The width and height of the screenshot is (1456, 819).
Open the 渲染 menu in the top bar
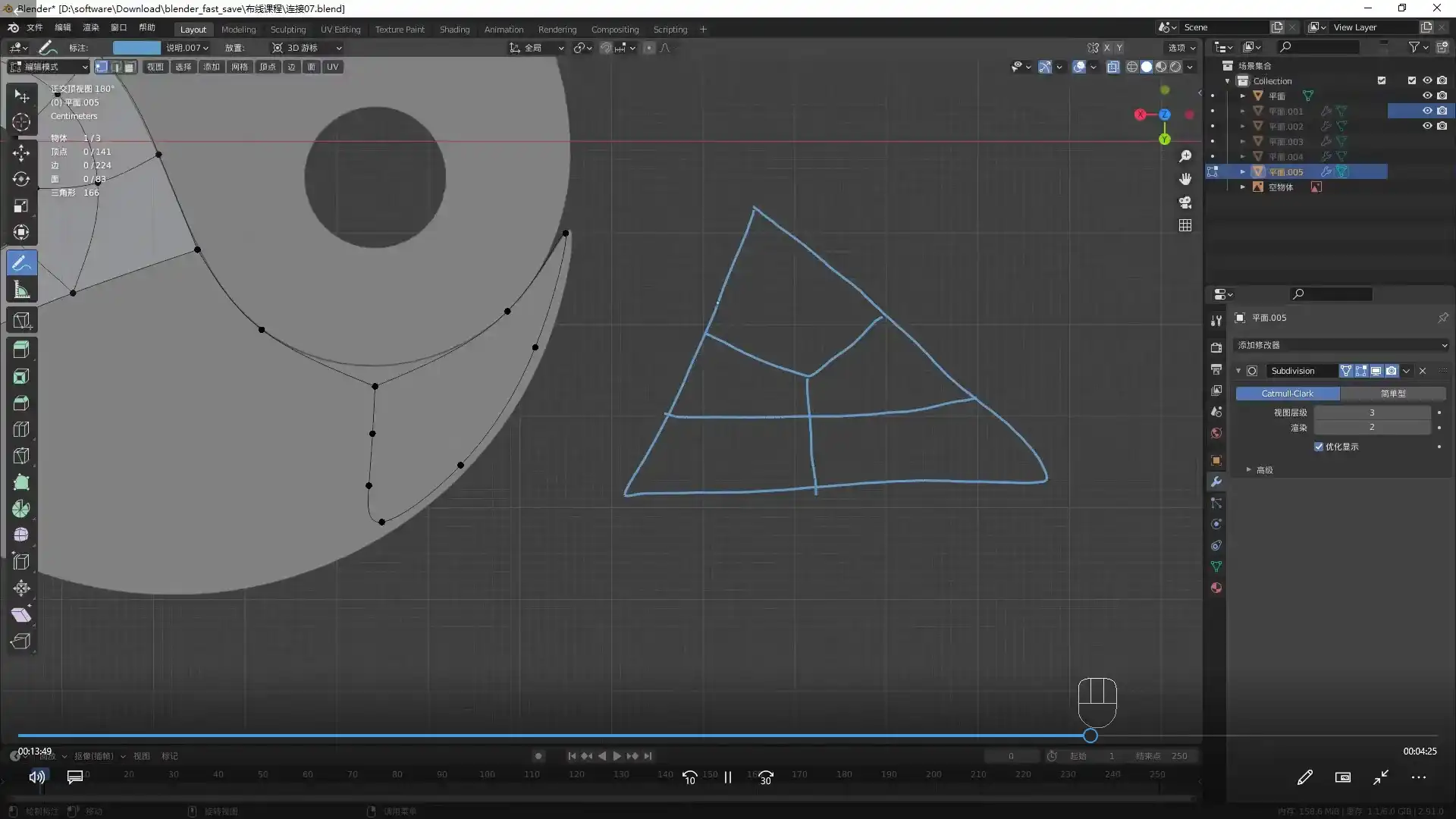[x=90, y=27]
